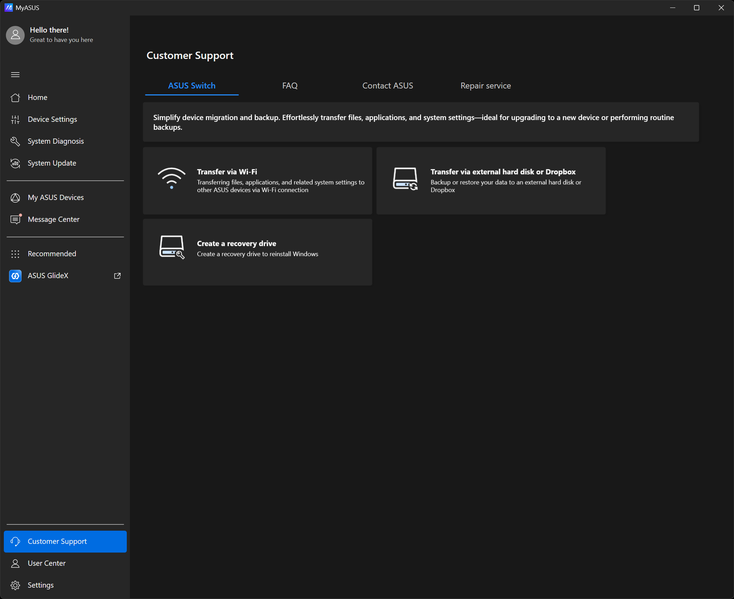Open the Create a recovery drive card

tap(257, 252)
